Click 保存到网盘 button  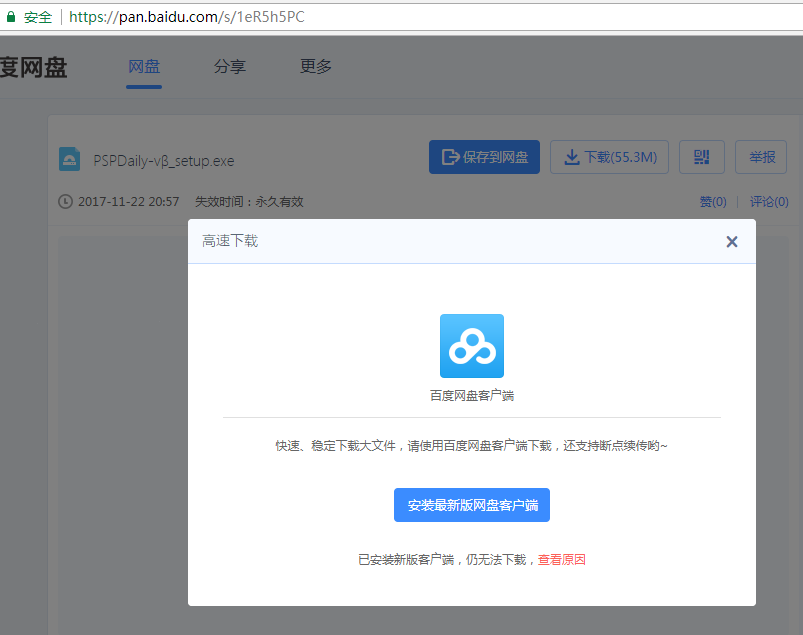coord(484,157)
